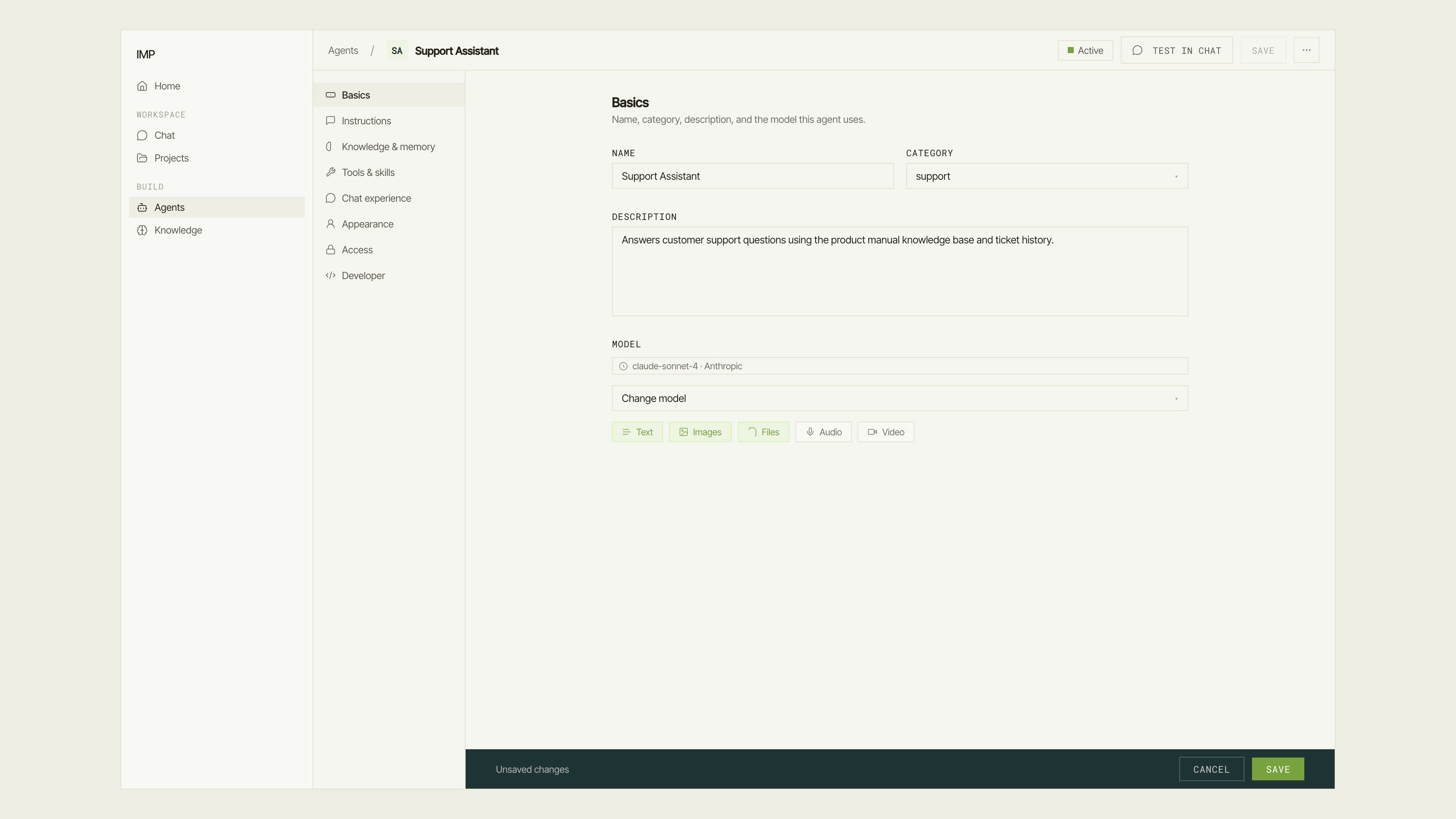Click the clock icon beside claude-sonnet-4
The height and width of the screenshot is (819, 1456).
tap(623, 366)
